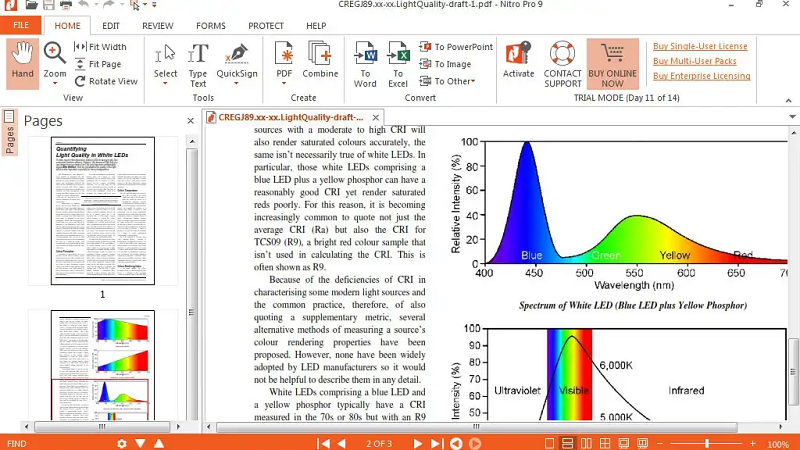This screenshot has height=450, width=800.
Task: Click Buy Single-User License link
Action: tap(700, 47)
